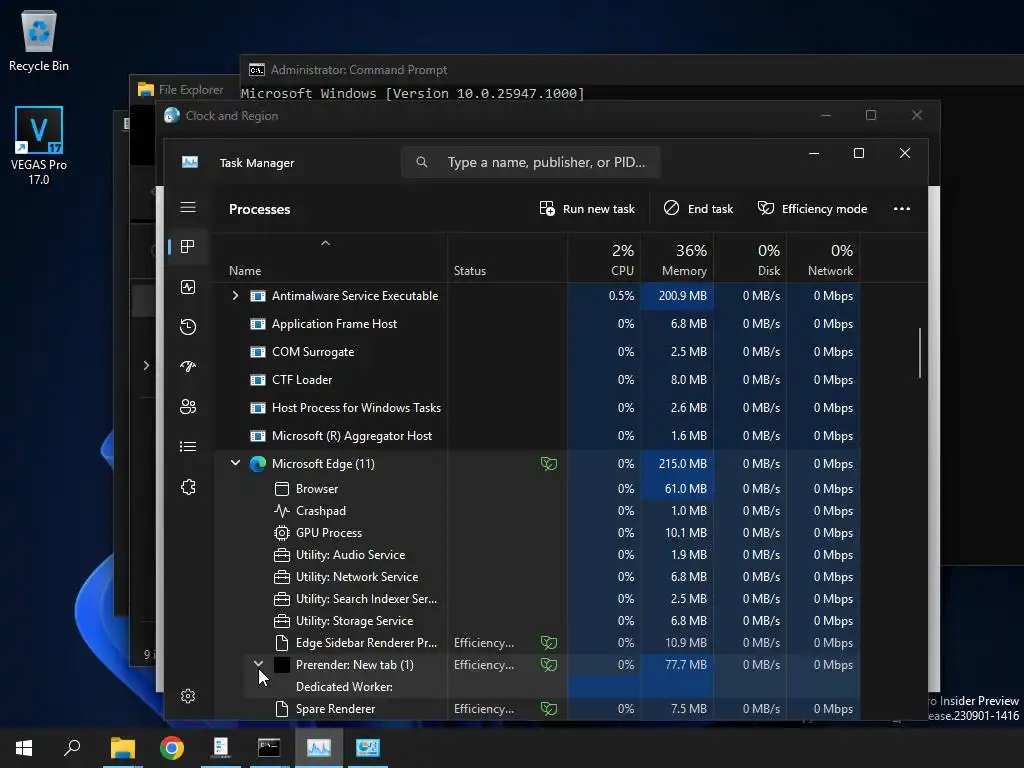The height and width of the screenshot is (768, 1024).
Task: Expand the File Explorer navigation pane chevron
Action: (146, 365)
